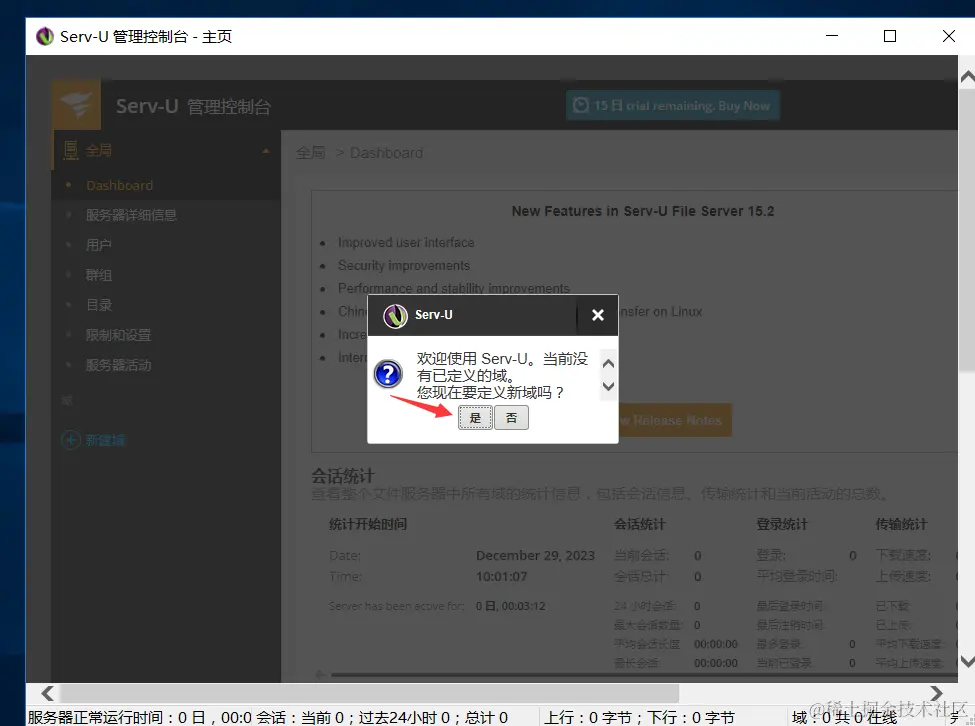The image size is (975, 726).
Task: Click the bottom horizontal scrollbar right arrow
Action: pyautogui.click(x=936, y=693)
